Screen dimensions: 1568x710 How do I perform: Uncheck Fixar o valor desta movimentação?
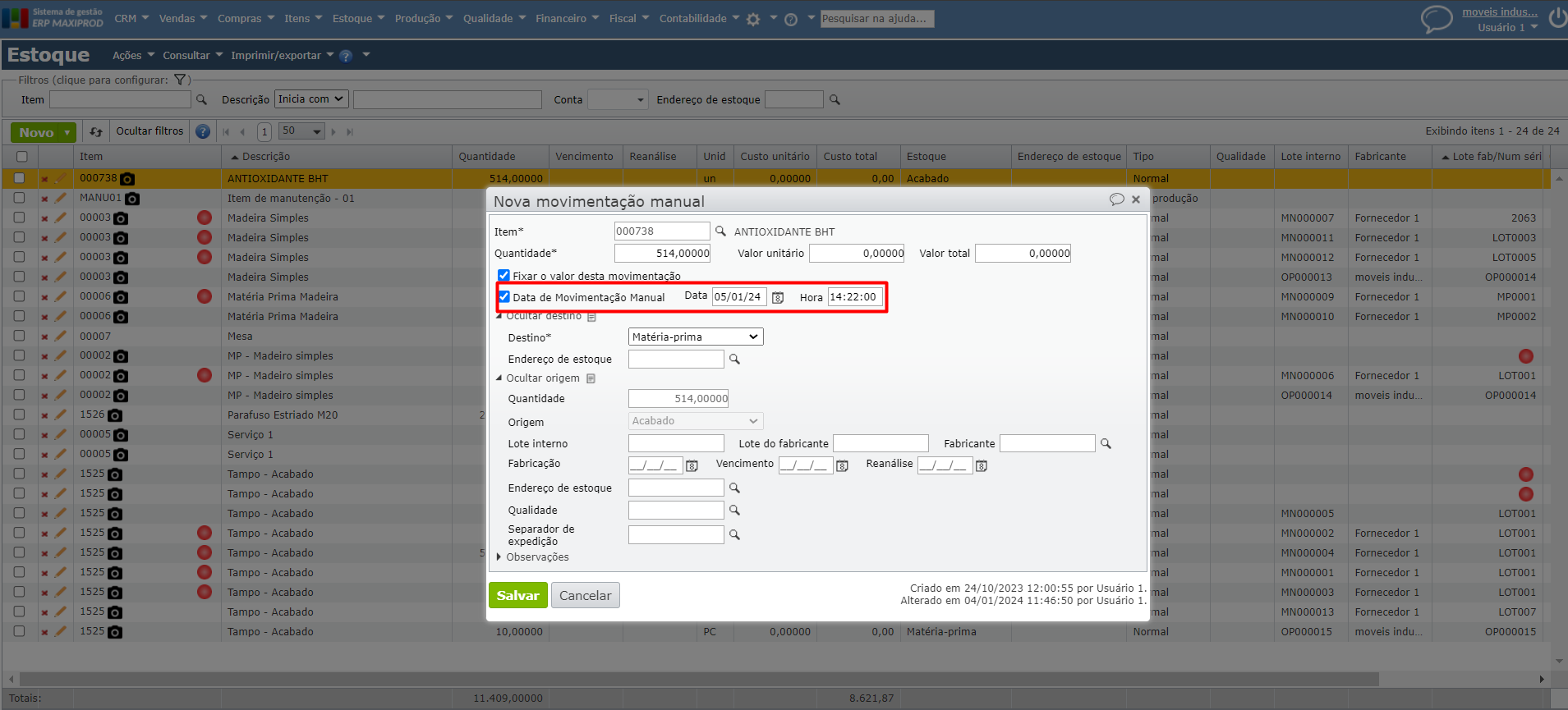point(504,276)
